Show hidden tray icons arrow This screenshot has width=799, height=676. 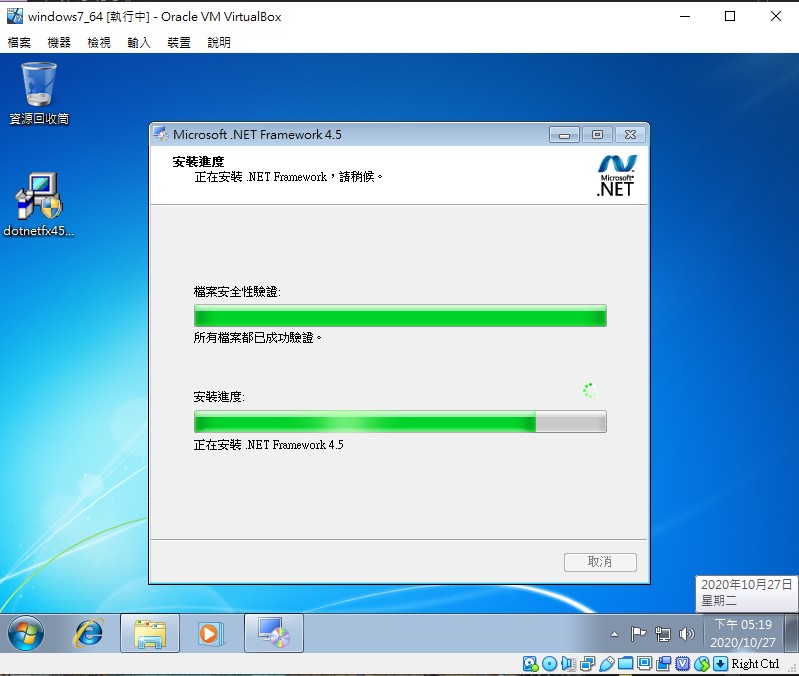tap(615, 634)
